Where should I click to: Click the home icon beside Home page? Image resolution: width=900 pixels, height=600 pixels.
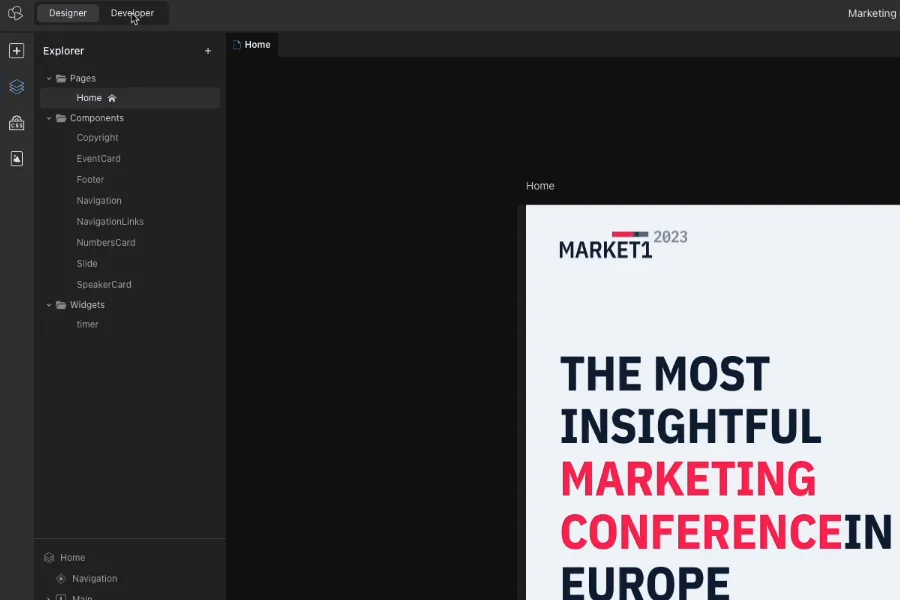[x=112, y=98]
